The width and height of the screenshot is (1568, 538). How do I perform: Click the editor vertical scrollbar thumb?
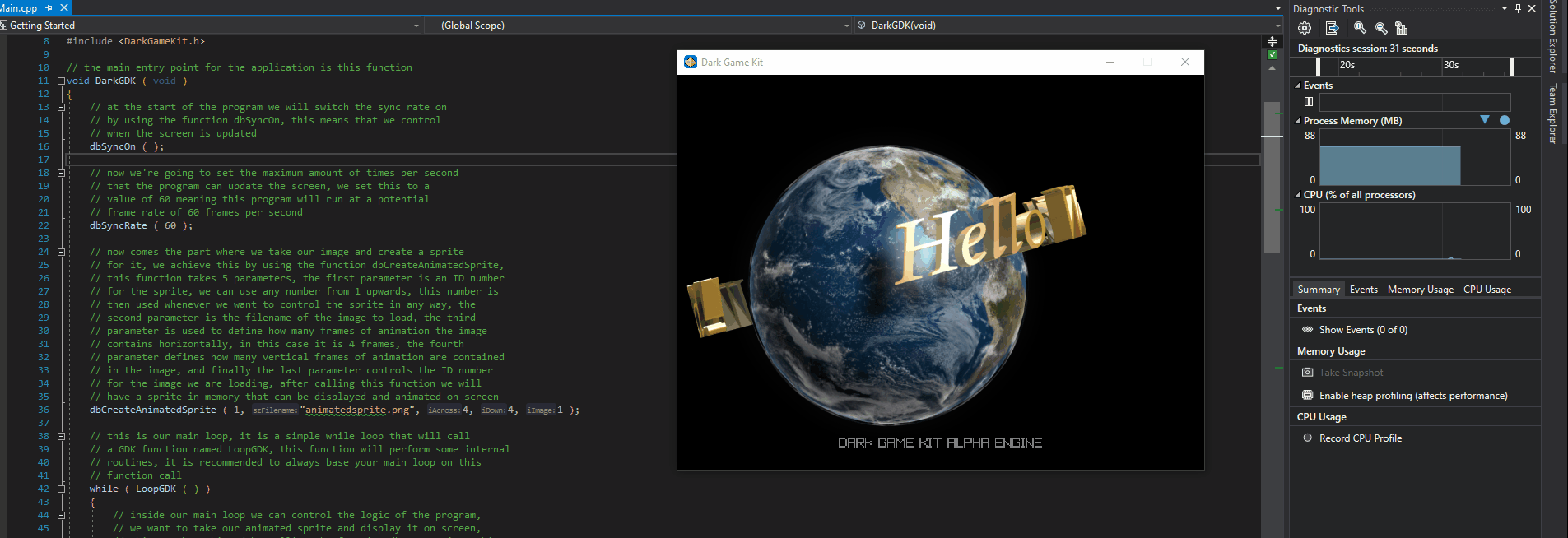[1272, 178]
